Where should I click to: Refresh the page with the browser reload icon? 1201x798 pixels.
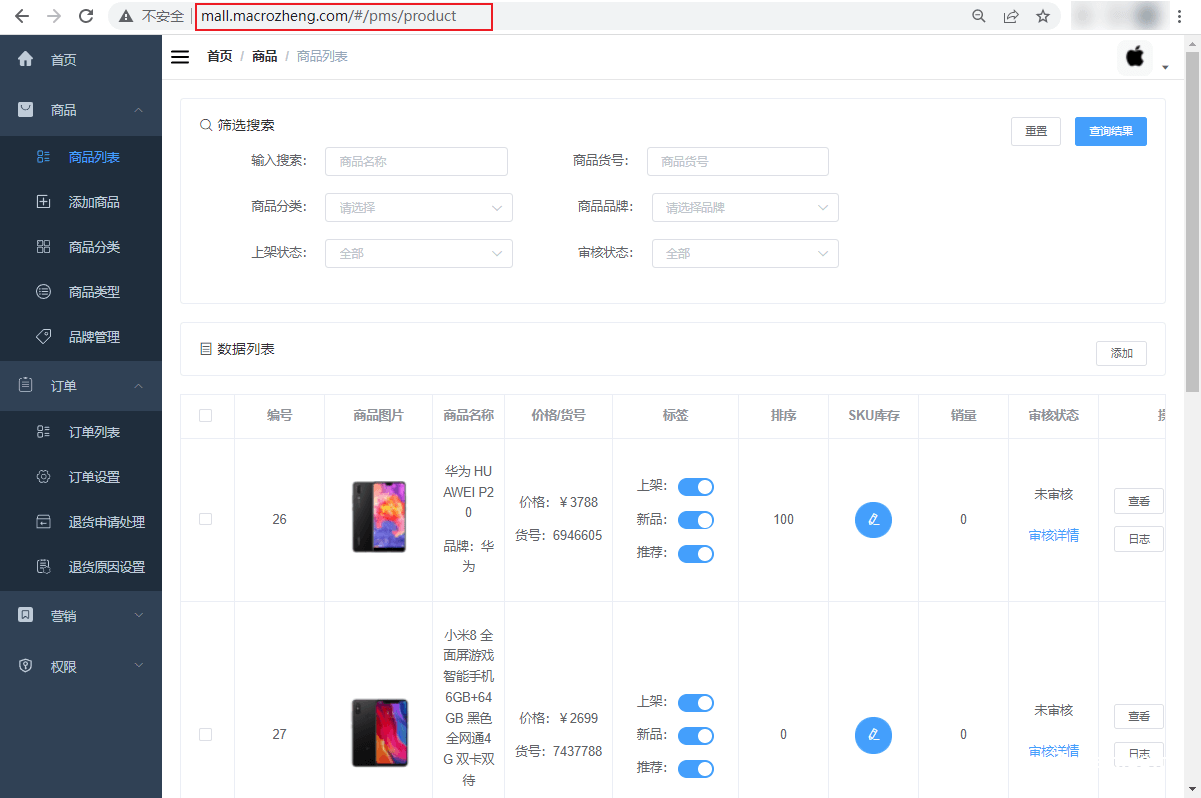click(86, 16)
